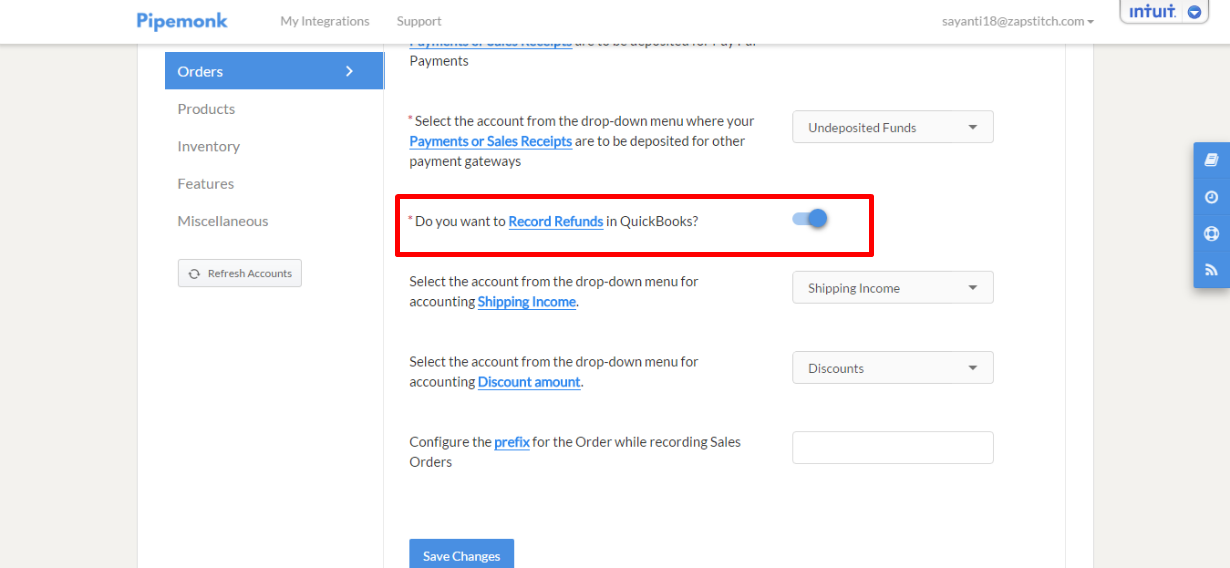
Task: Open the sayanti18@zapstitch.com account menu
Action: point(1018,21)
